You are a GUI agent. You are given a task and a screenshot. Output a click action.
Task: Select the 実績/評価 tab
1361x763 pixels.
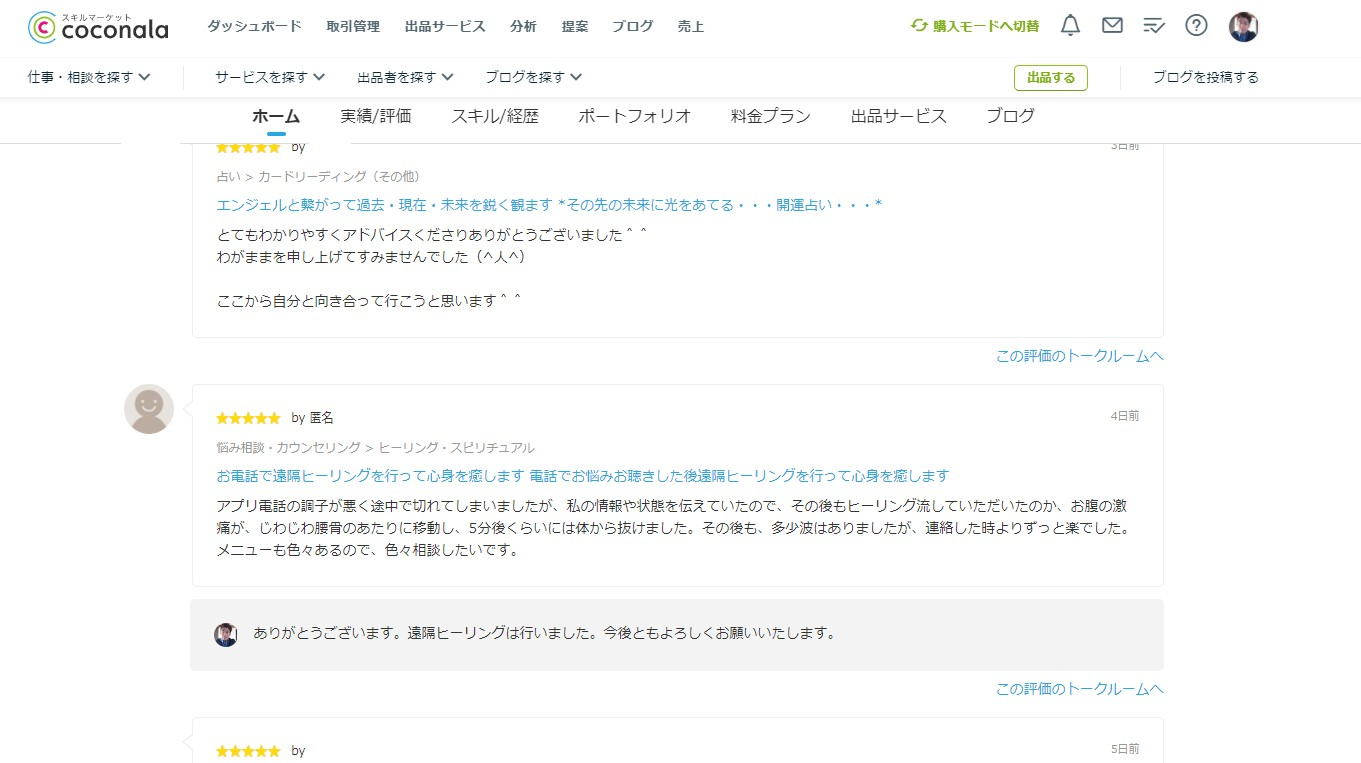coord(376,116)
